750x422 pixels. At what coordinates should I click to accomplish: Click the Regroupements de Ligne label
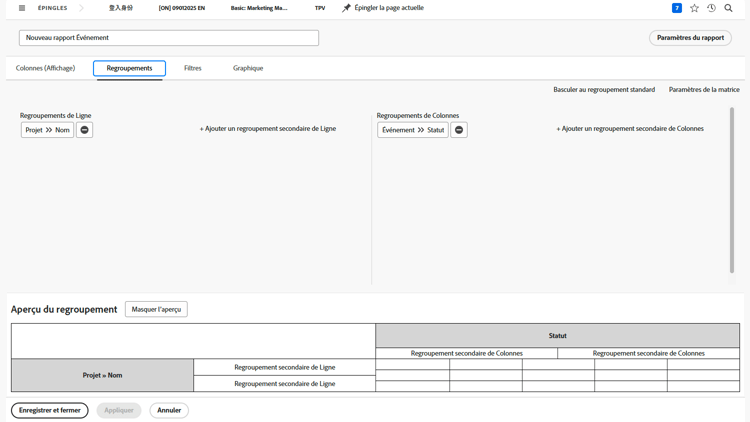55,115
